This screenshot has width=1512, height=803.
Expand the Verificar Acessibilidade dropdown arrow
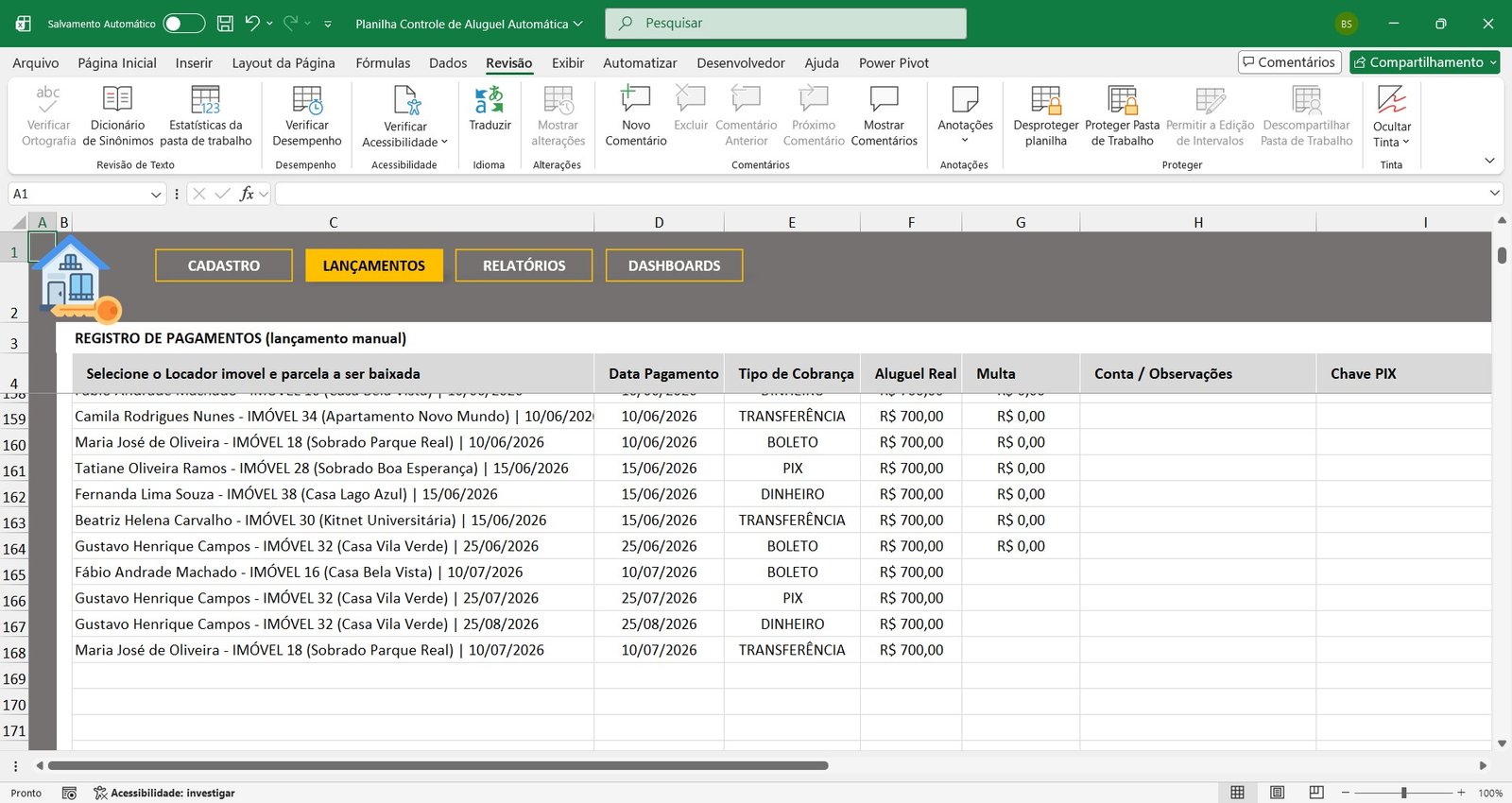pos(444,143)
